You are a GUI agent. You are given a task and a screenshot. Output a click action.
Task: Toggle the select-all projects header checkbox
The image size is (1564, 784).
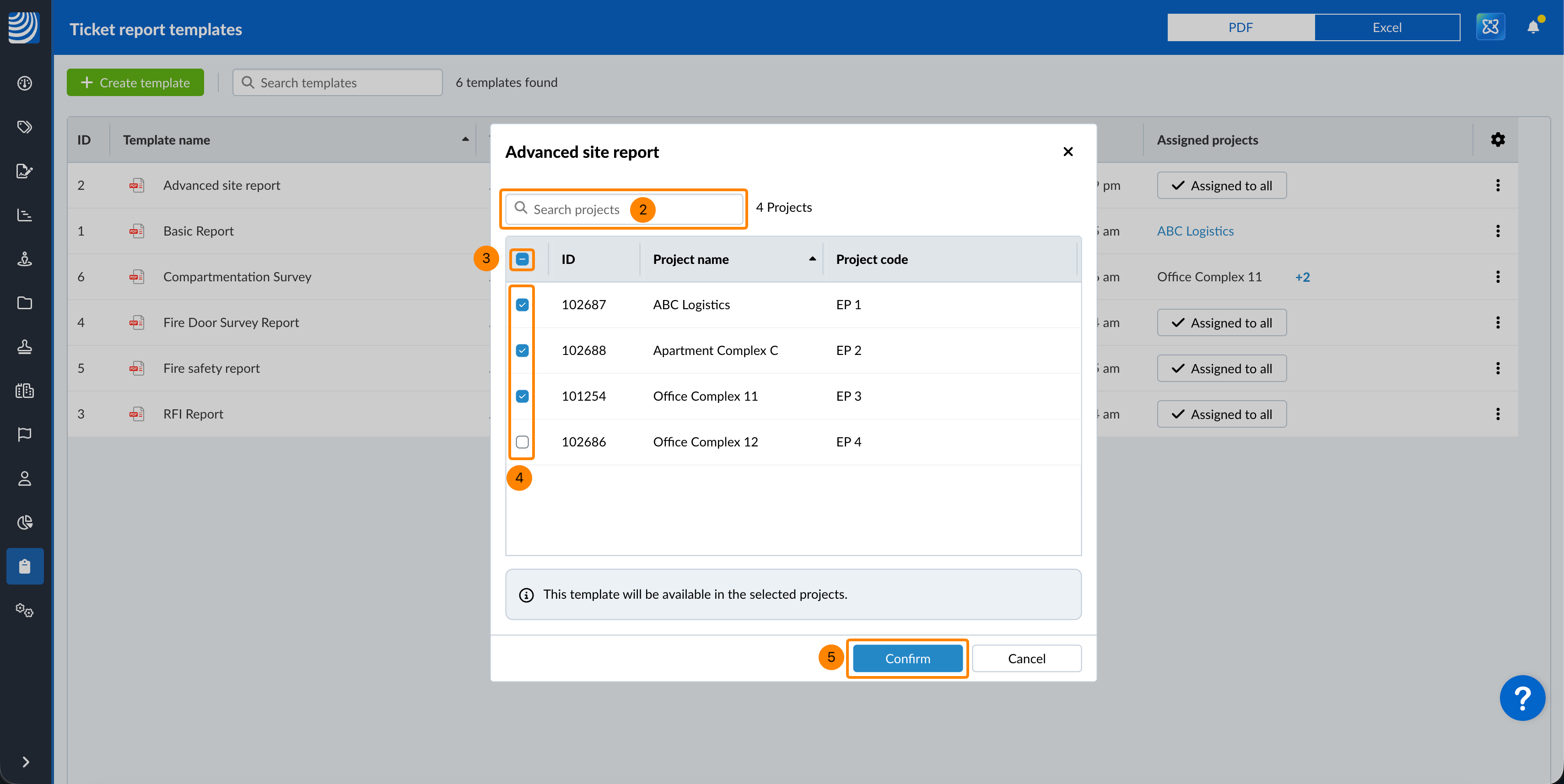pos(522,259)
